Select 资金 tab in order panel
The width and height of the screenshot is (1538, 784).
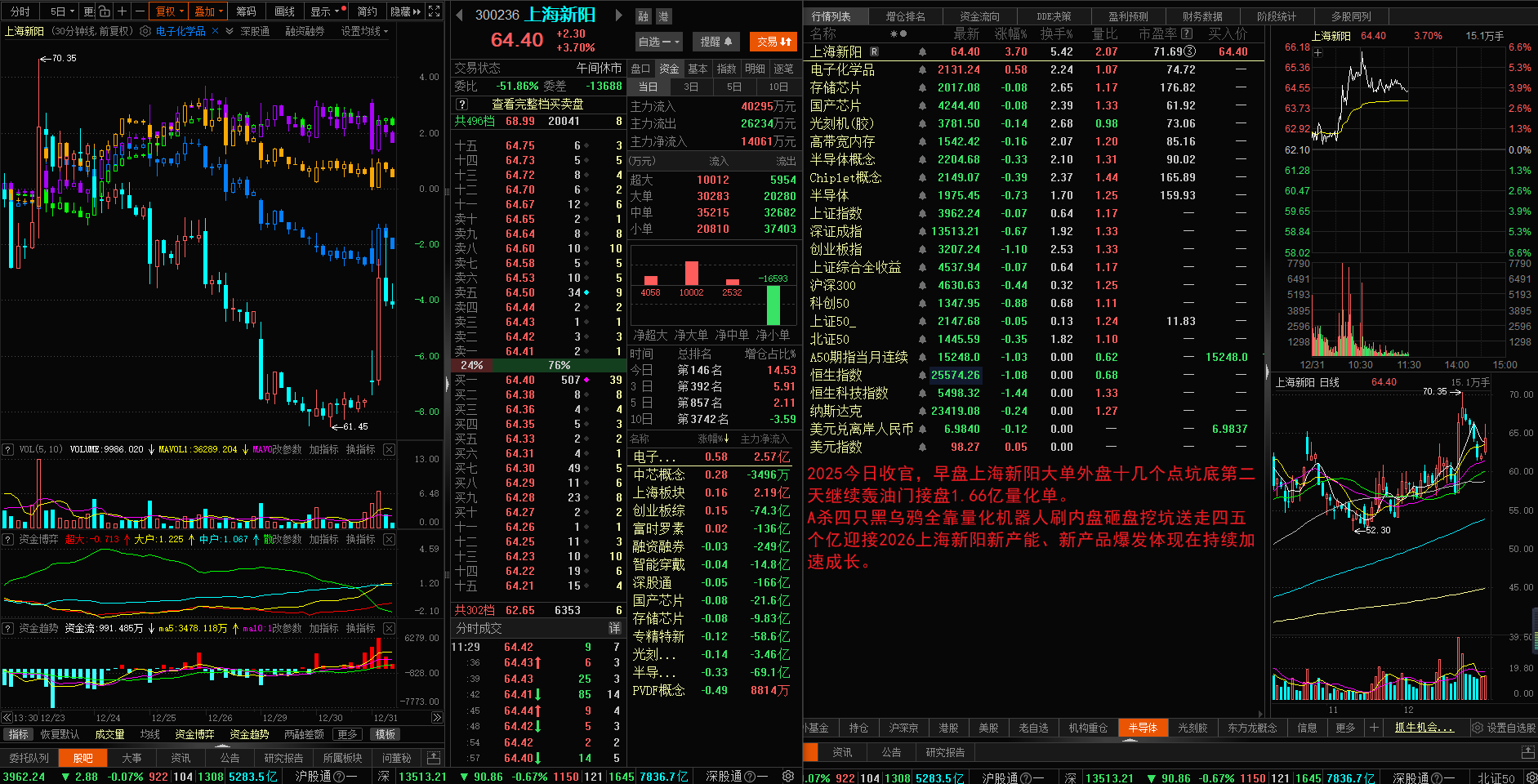(x=669, y=69)
